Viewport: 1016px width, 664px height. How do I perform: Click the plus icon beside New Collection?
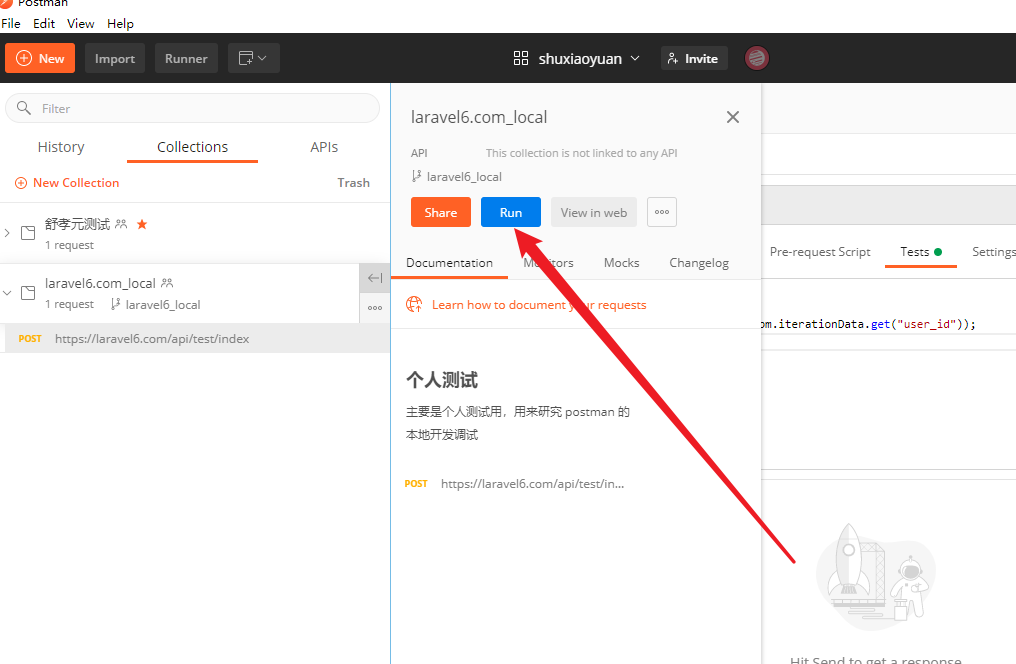pyautogui.click(x=21, y=183)
